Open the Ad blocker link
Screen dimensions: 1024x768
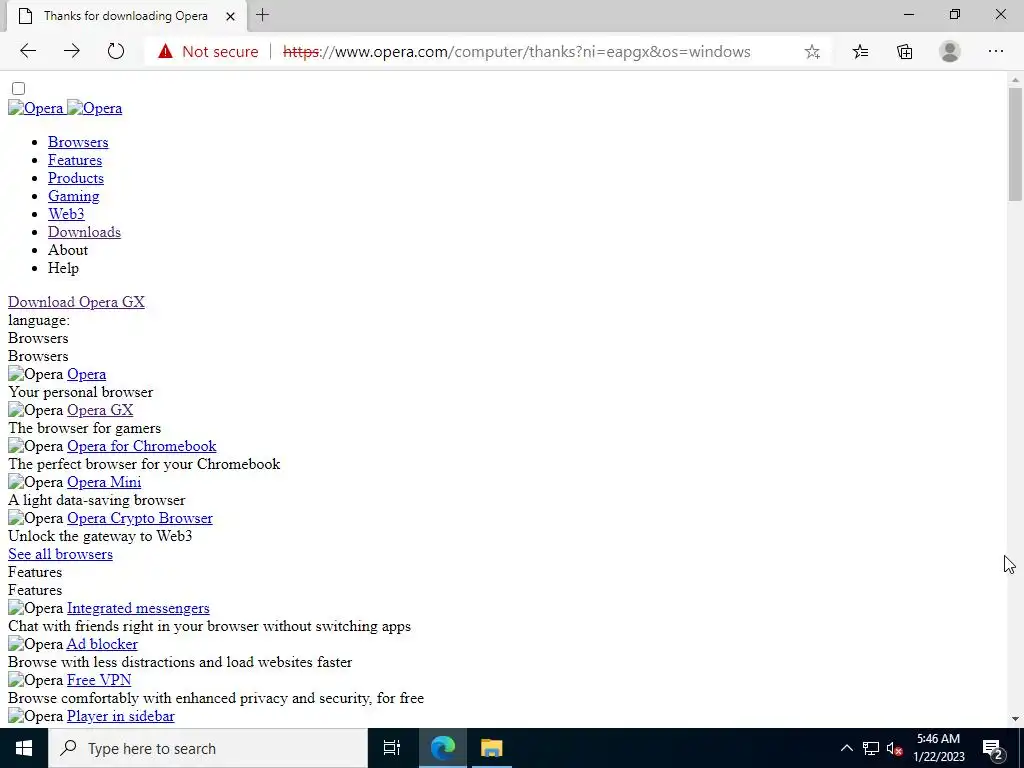pyautogui.click(x=102, y=644)
